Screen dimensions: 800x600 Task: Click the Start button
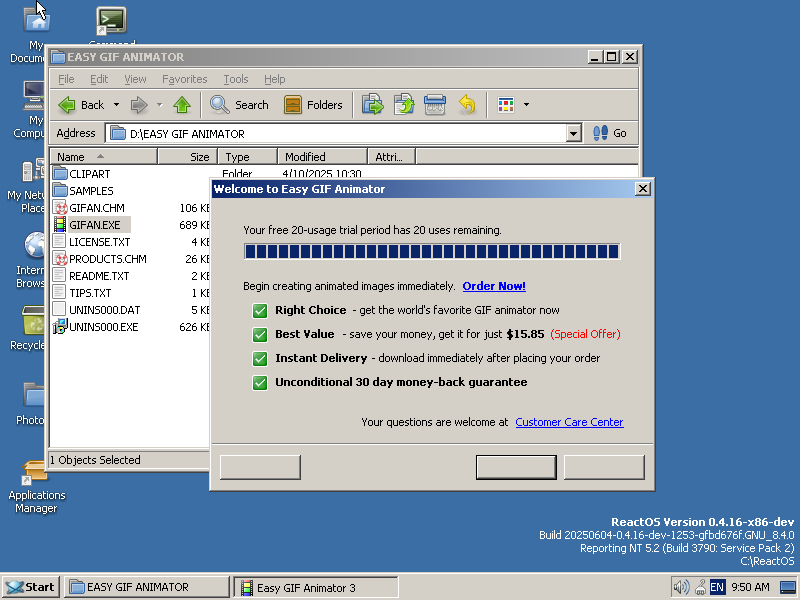tap(31, 587)
